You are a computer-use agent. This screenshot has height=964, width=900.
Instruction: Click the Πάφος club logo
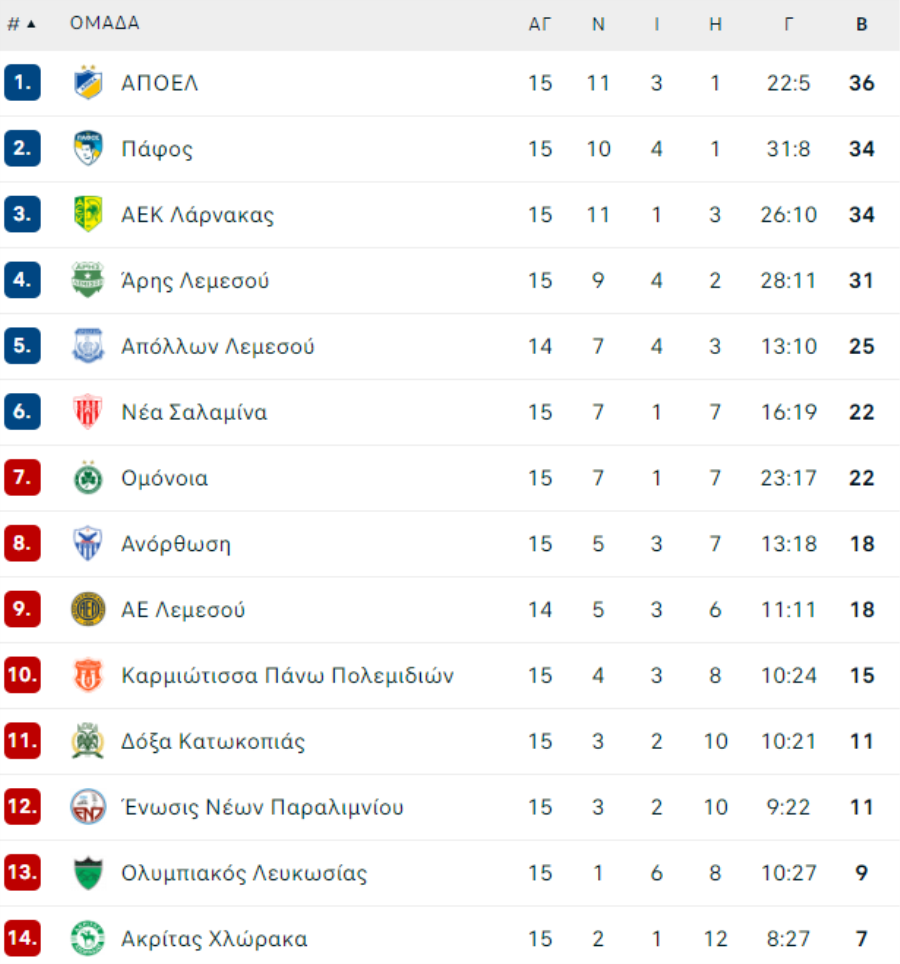[x=88, y=148]
